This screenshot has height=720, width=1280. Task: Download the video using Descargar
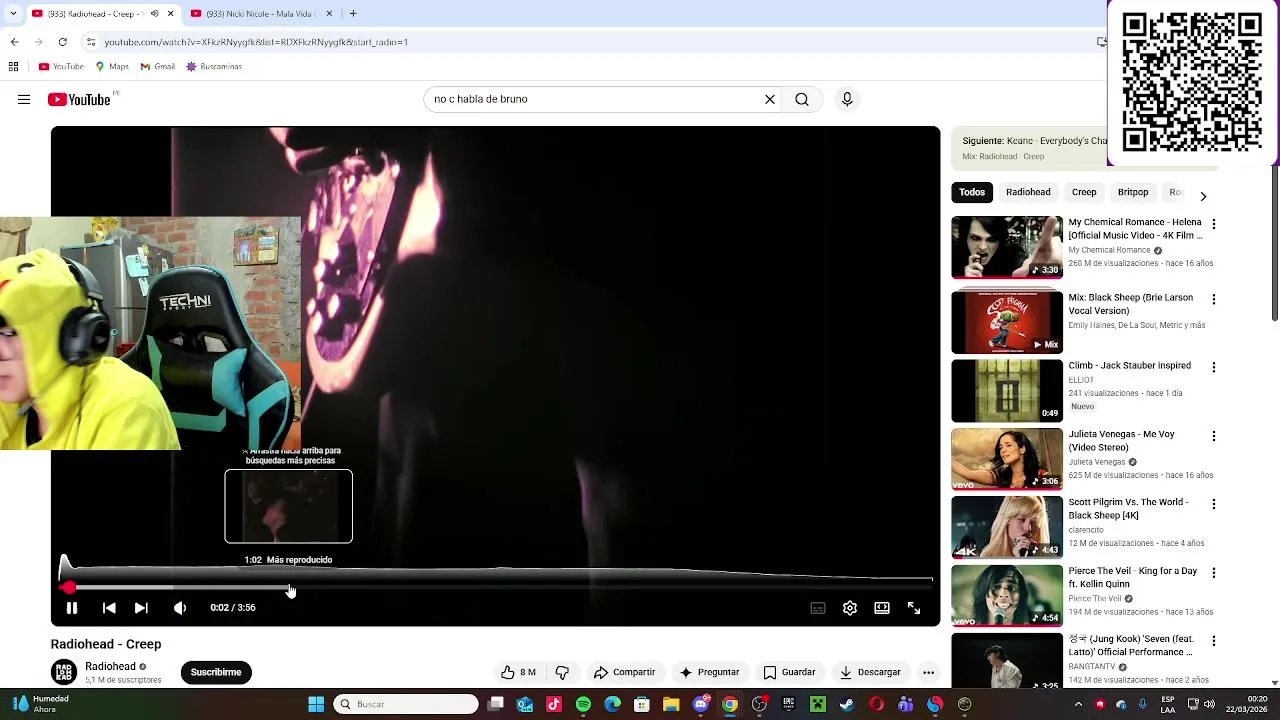point(870,672)
